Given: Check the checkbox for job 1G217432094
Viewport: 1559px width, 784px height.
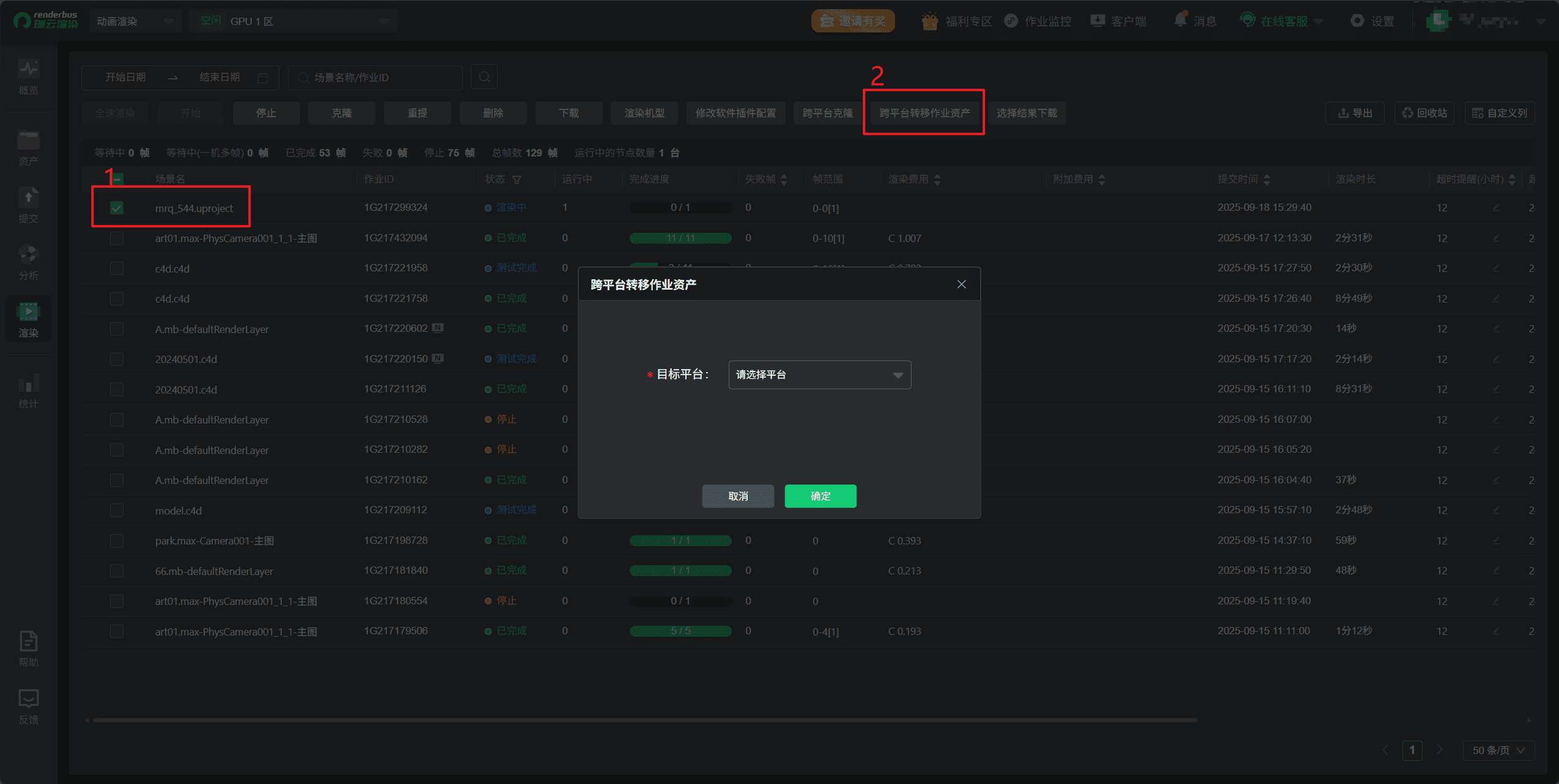Looking at the screenshot, I should 117,238.
